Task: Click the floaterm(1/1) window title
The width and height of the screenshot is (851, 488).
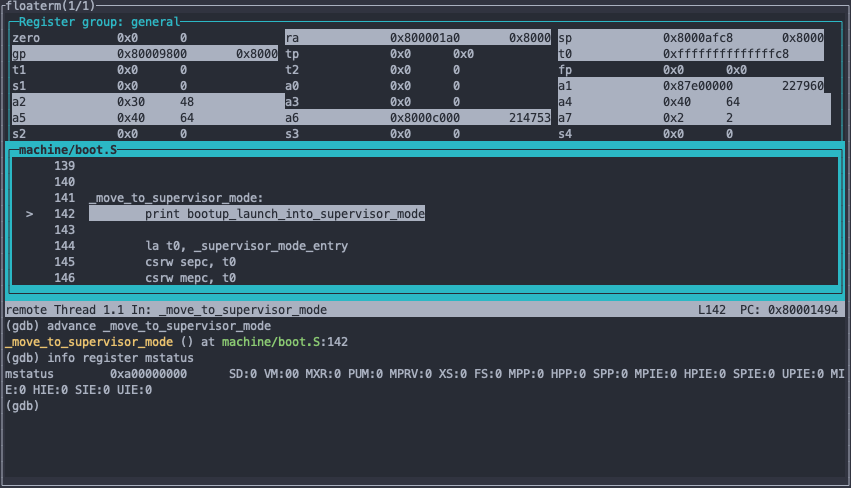Action: tap(50, 6)
